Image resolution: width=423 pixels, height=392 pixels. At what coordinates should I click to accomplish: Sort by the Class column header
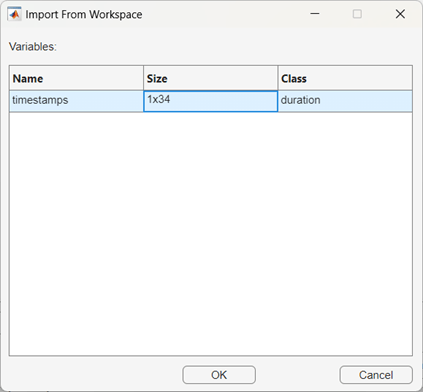click(345, 78)
